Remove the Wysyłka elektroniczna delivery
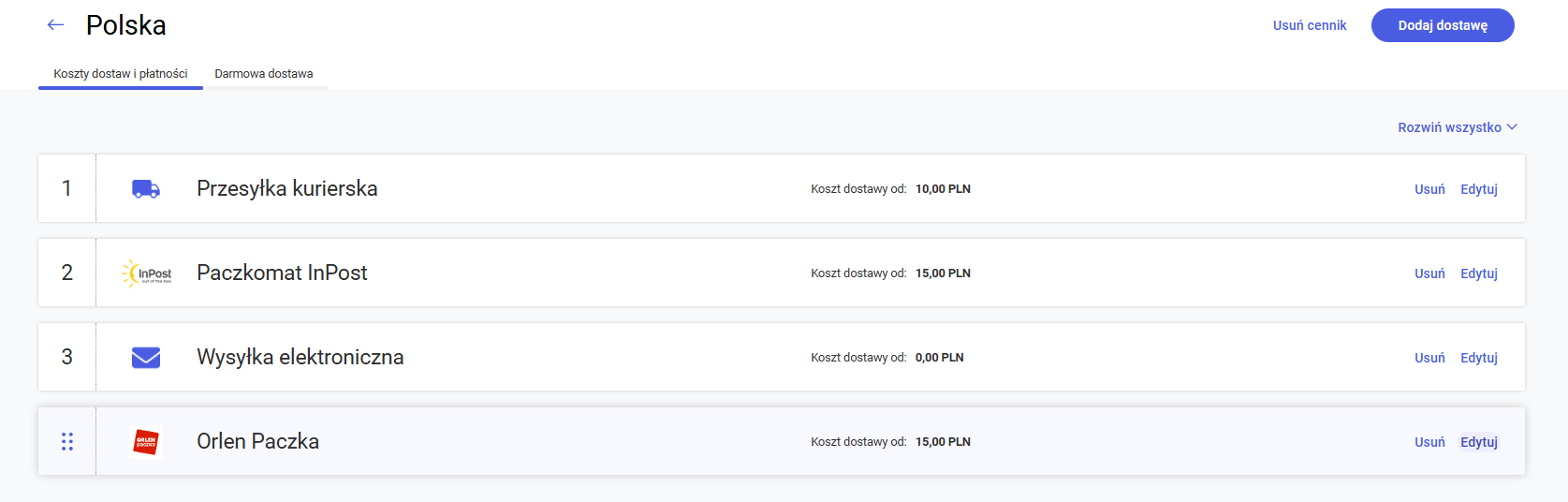 pyautogui.click(x=1429, y=358)
